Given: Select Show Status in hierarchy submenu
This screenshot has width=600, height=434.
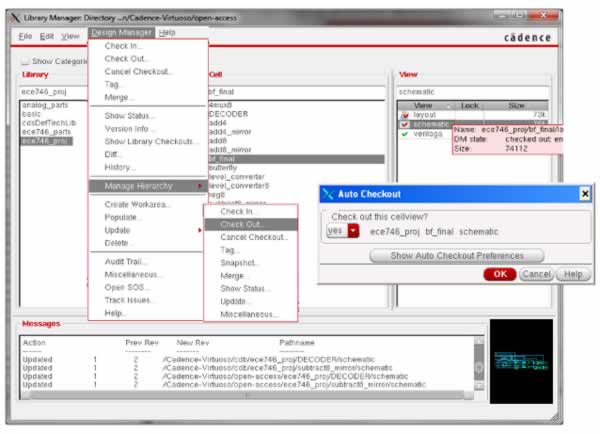Looking at the screenshot, I should point(245,288).
